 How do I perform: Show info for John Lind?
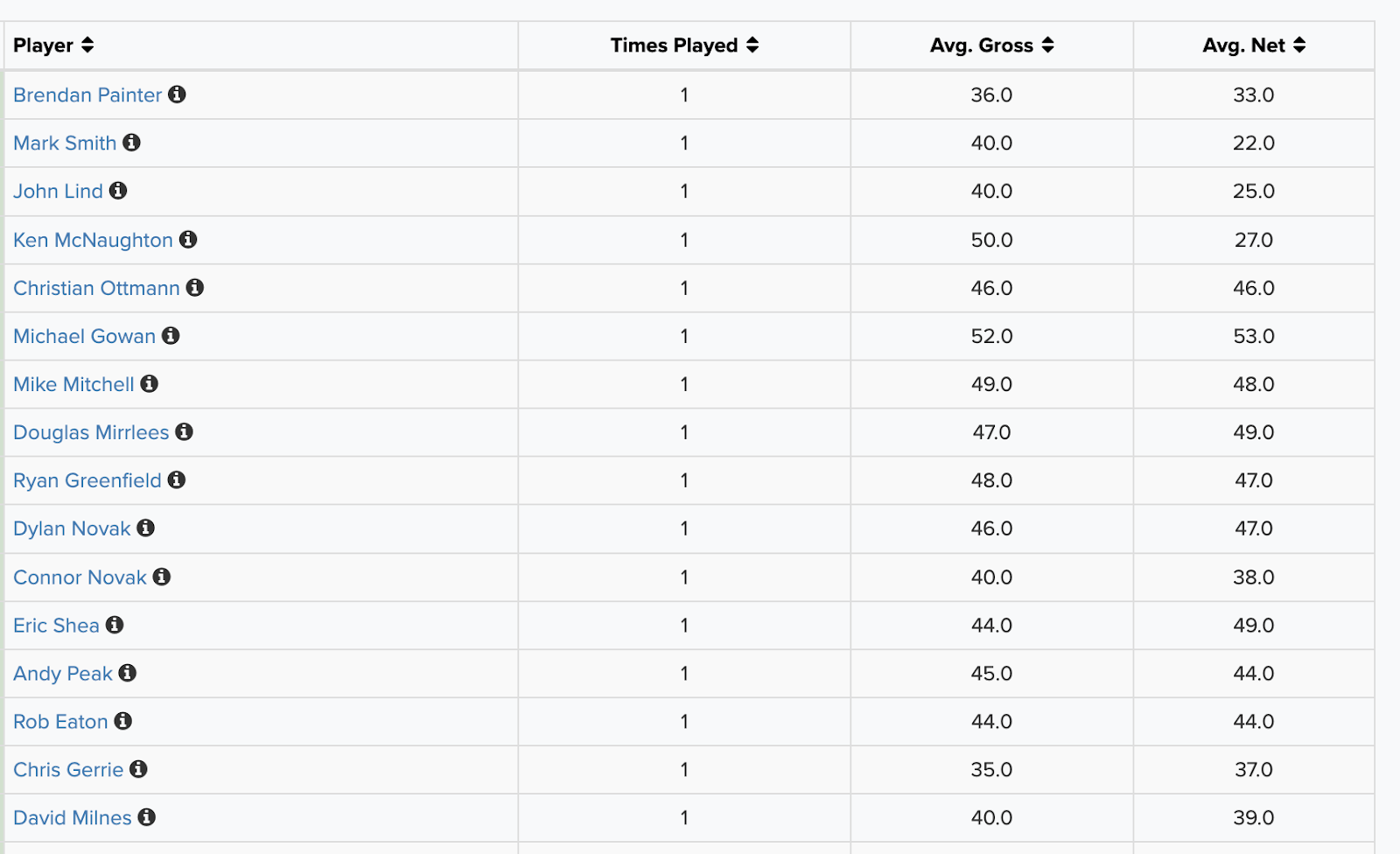[x=118, y=190]
